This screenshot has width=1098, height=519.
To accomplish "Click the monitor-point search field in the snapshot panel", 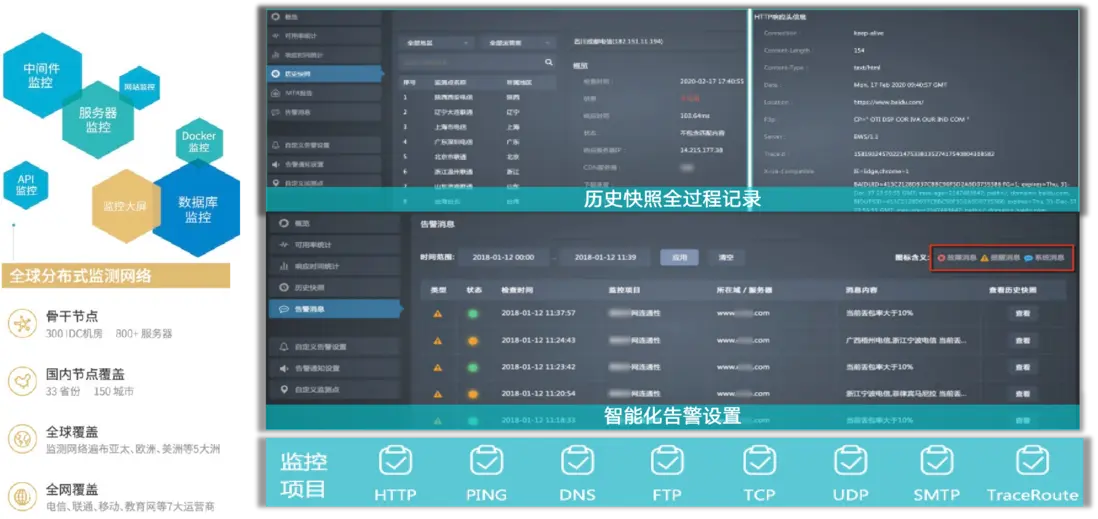I will (477, 62).
